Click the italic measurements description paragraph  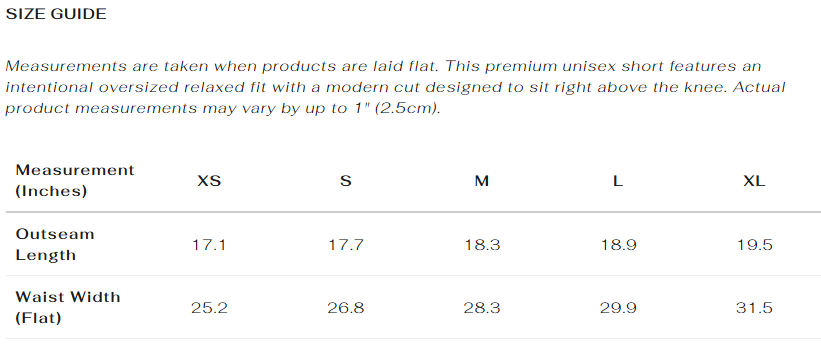click(396, 87)
